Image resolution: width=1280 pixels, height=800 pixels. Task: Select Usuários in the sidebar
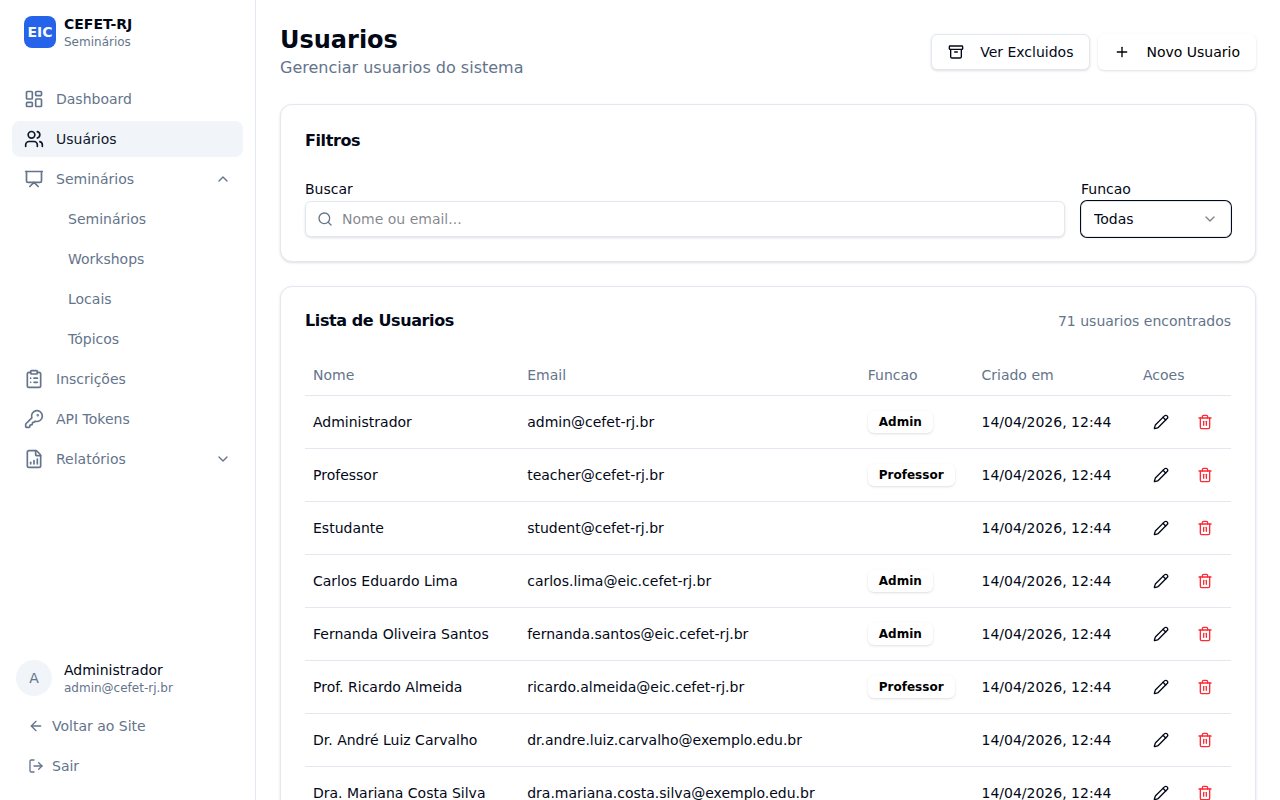pyautogui.click(x=128, y=139)
